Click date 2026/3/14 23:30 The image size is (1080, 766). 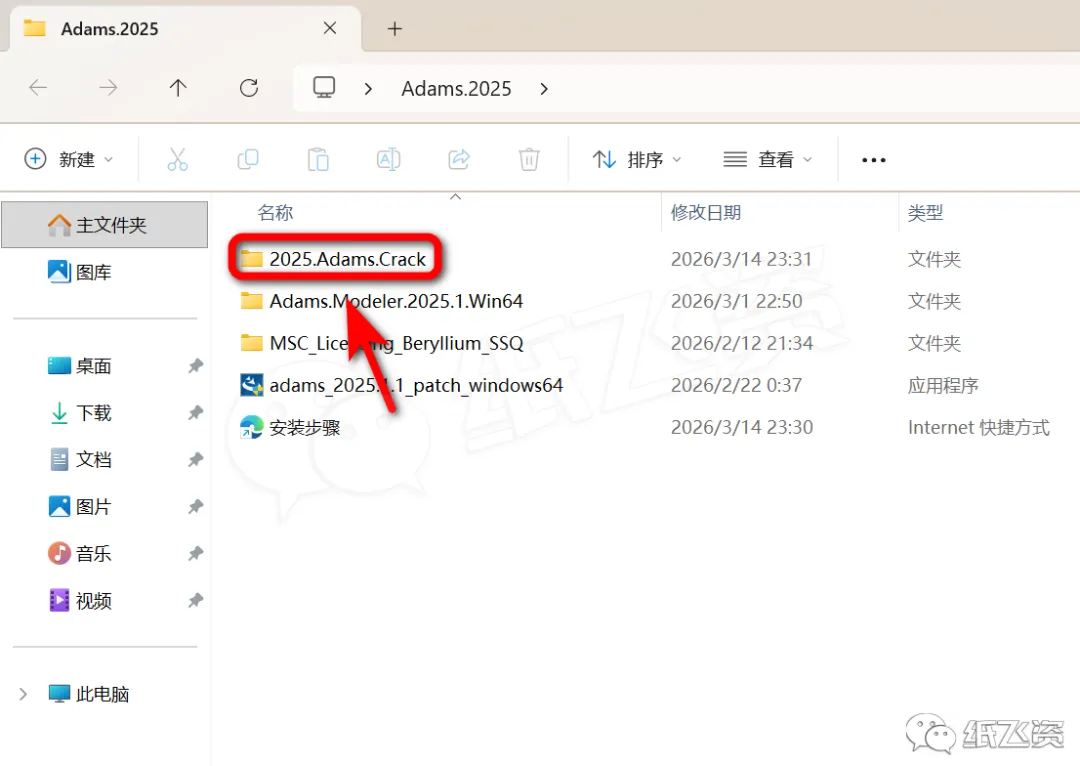(742, 427)
